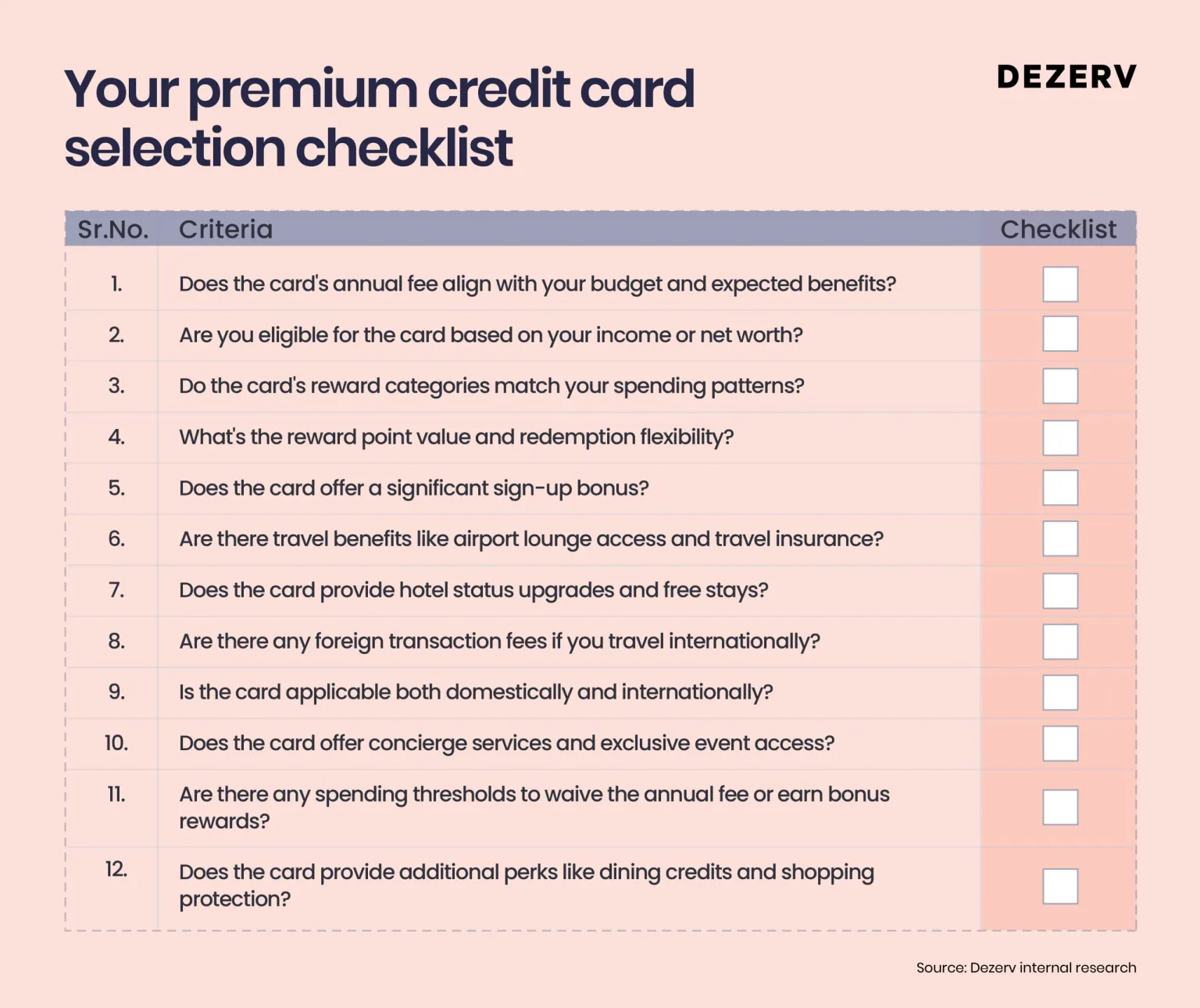
Task: Check the income eligibility criteria box
Action: coord(1060,334)
